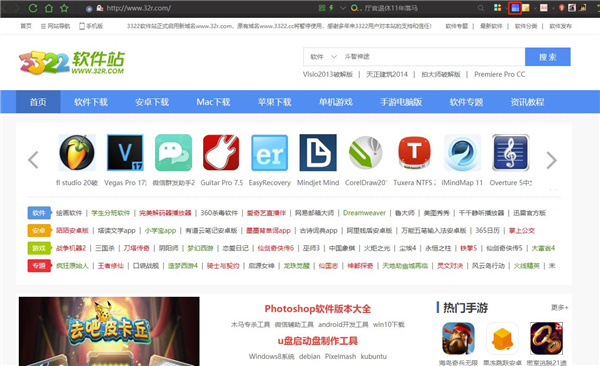Open the 去吧皮卡丘 game banner
Screen dimensions: 600x366
(109, 331)
